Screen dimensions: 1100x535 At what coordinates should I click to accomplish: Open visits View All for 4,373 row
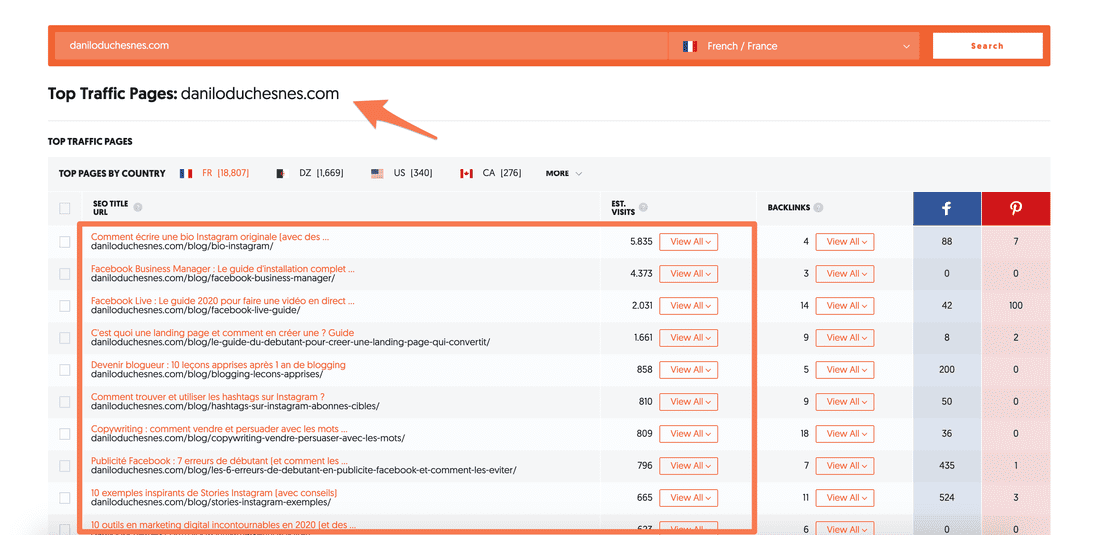click(688, 273)
